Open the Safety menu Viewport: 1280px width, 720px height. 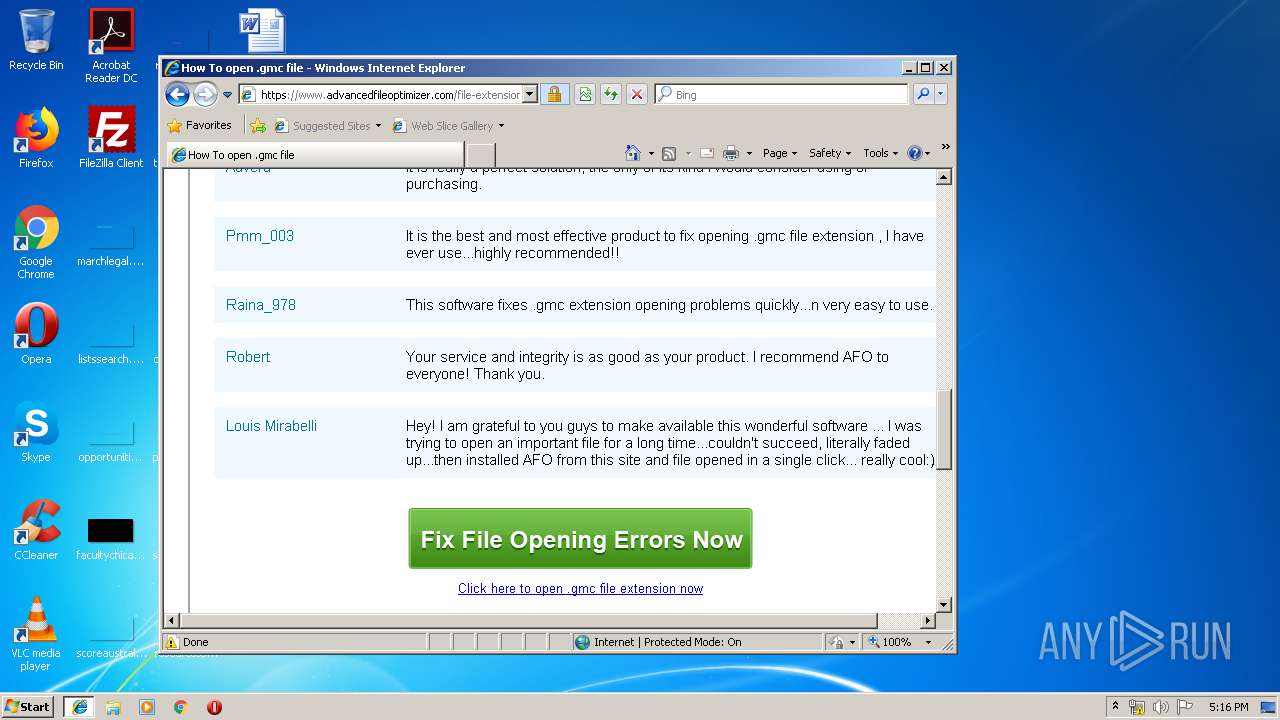coord(830,153)
